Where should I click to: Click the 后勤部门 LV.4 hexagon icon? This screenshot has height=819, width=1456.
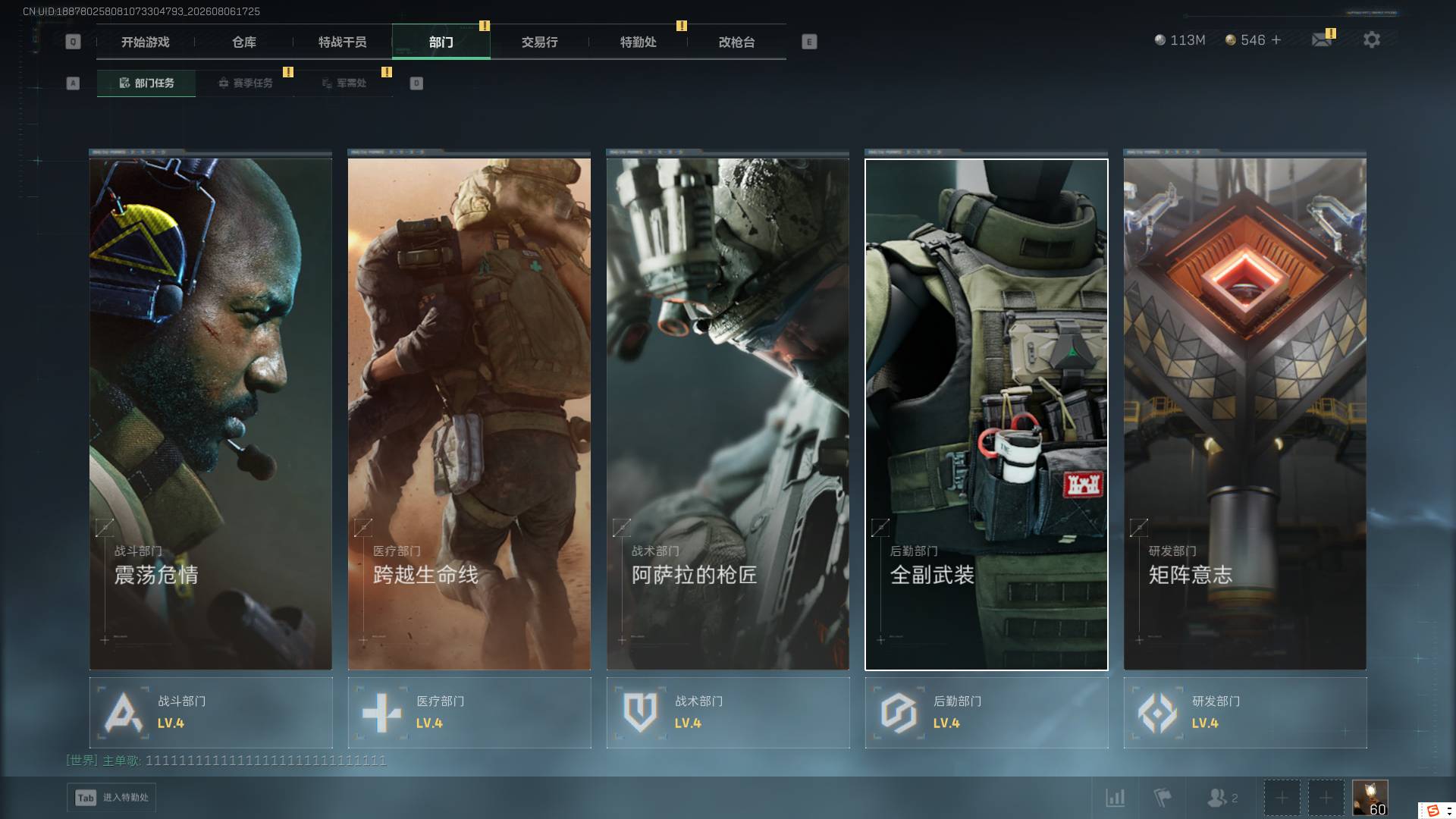[x=899, y=713]
